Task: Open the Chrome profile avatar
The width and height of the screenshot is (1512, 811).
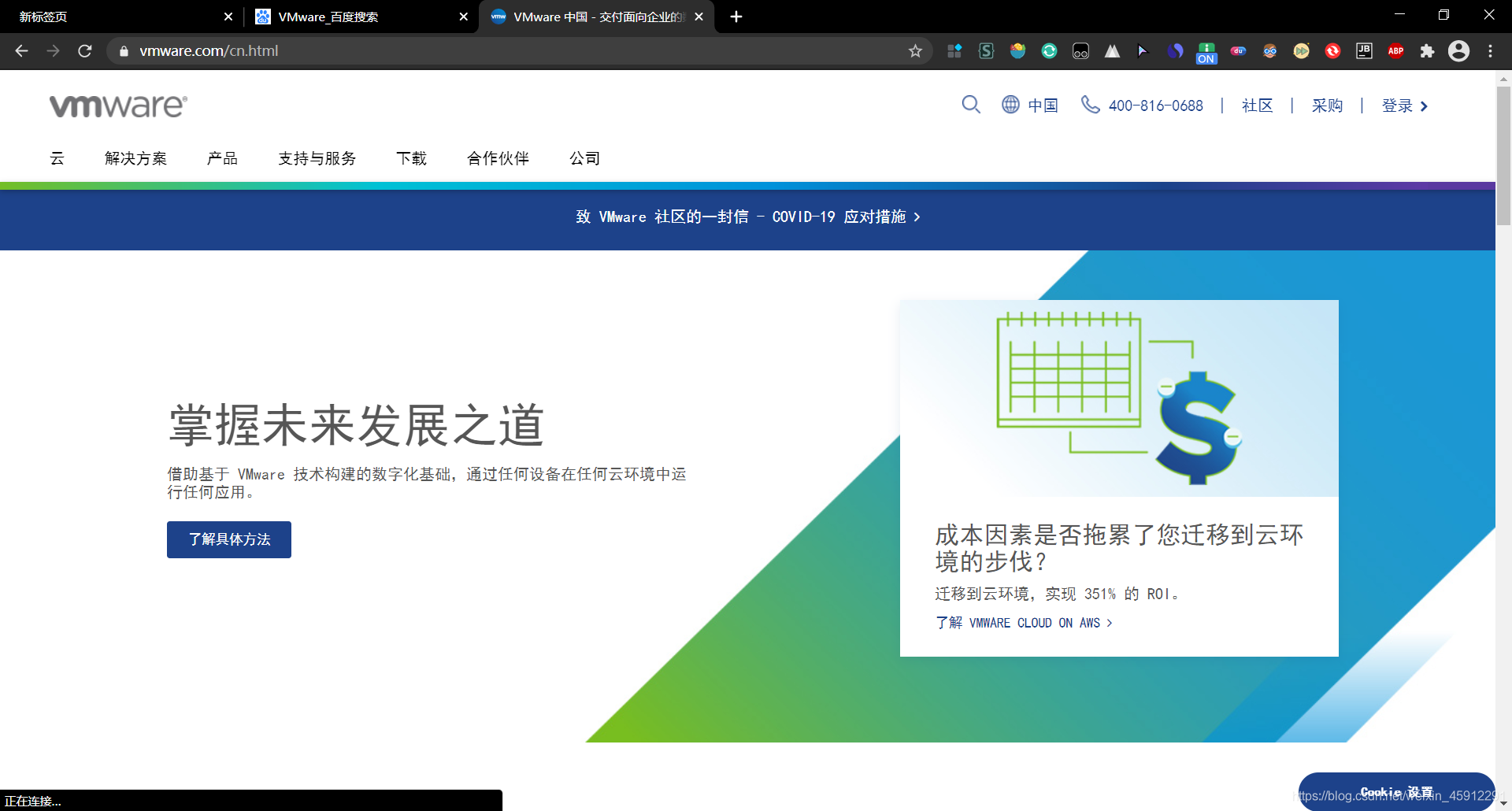Action: tap(1458, 51)
